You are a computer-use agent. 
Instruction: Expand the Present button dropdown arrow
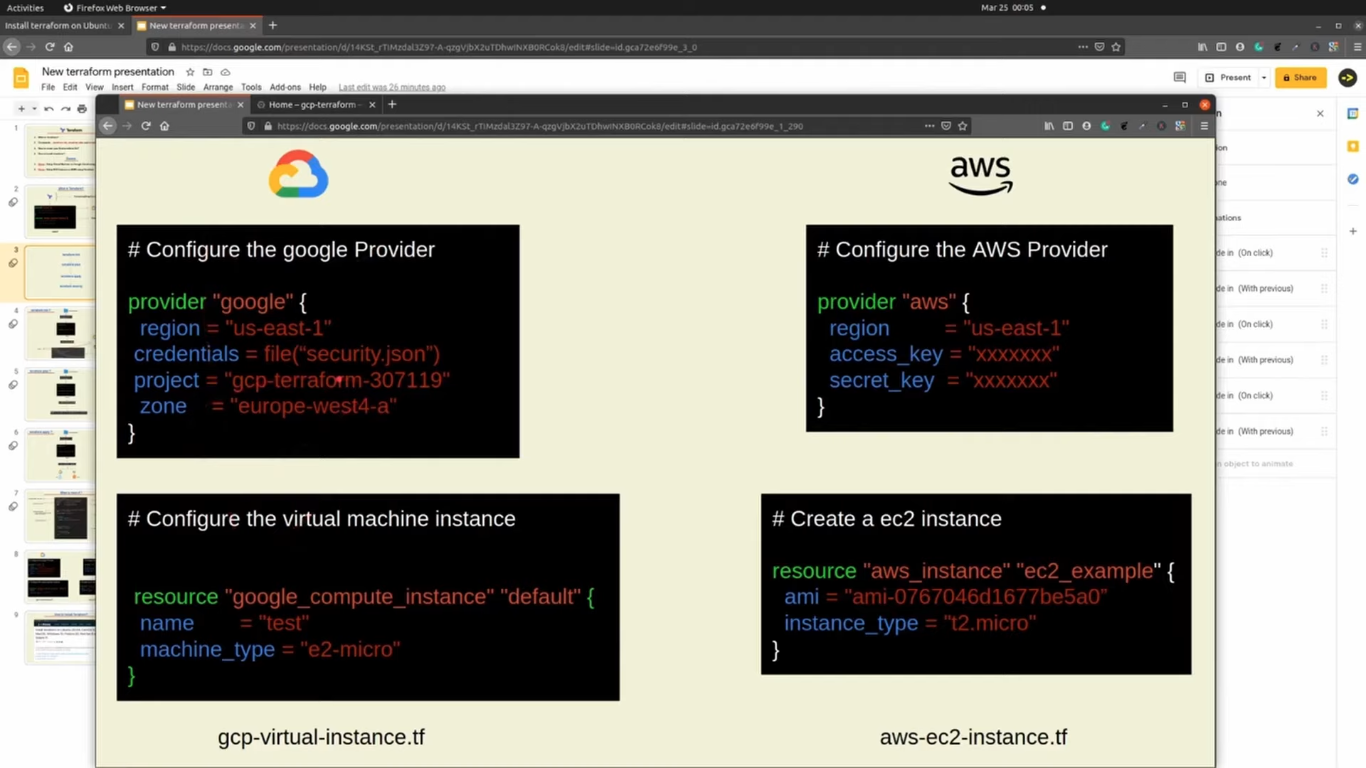coord(1263,77)
